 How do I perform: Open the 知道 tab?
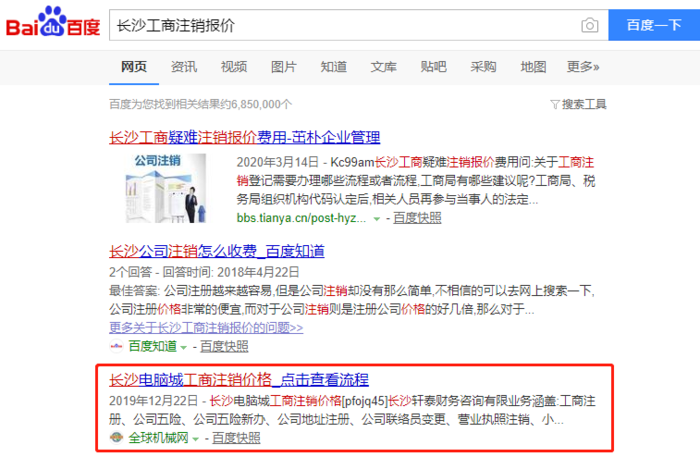tap(333, 67)
